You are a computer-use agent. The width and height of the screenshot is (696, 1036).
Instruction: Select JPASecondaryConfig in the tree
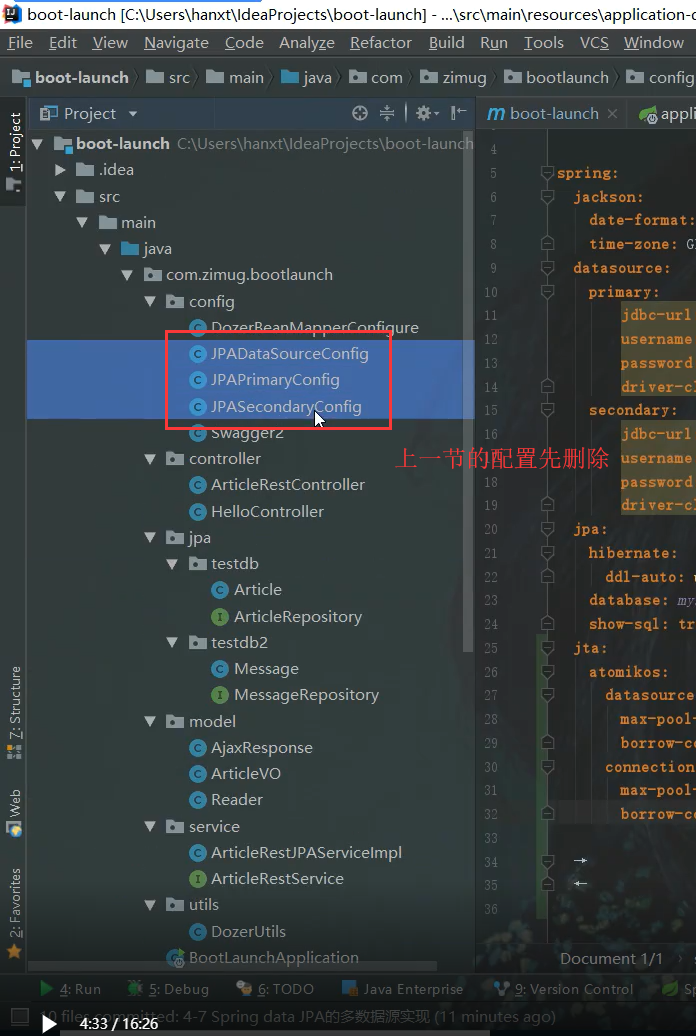click(x=286, y=406)
